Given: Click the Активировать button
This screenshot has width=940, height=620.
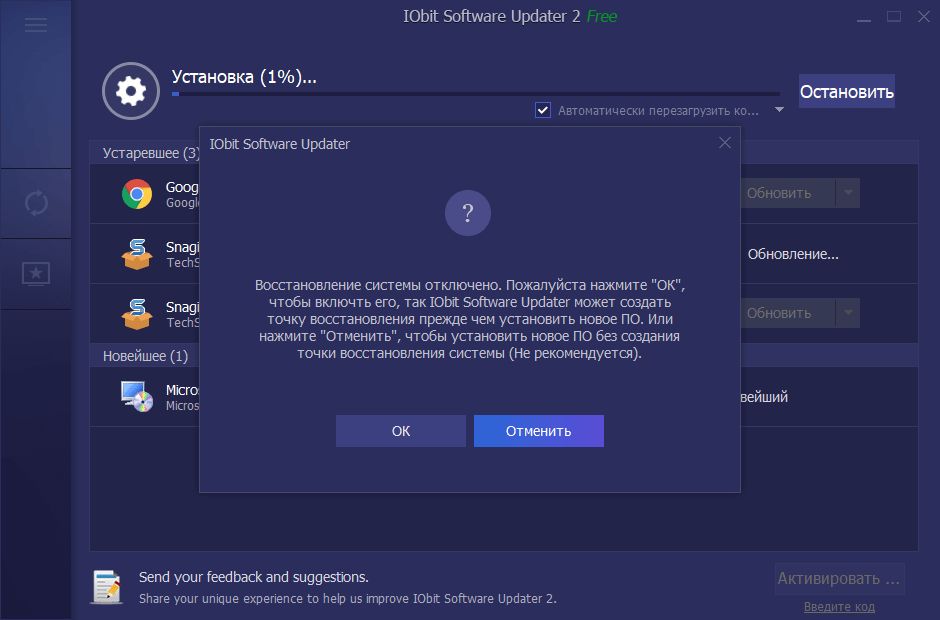Looking at the screenshot, I should [839, 579].
